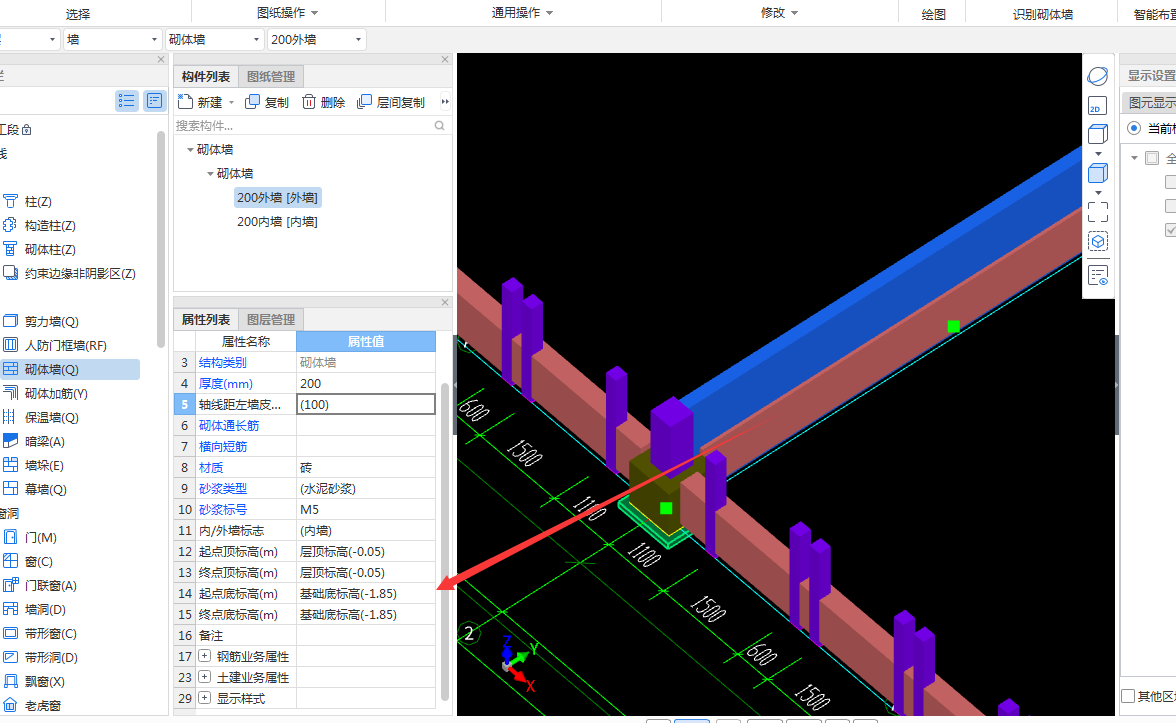Image resolution: width=1176 pixels, height=723 pixels.
Task: Click the dashed box local 3D icon
Action: 1097,242
